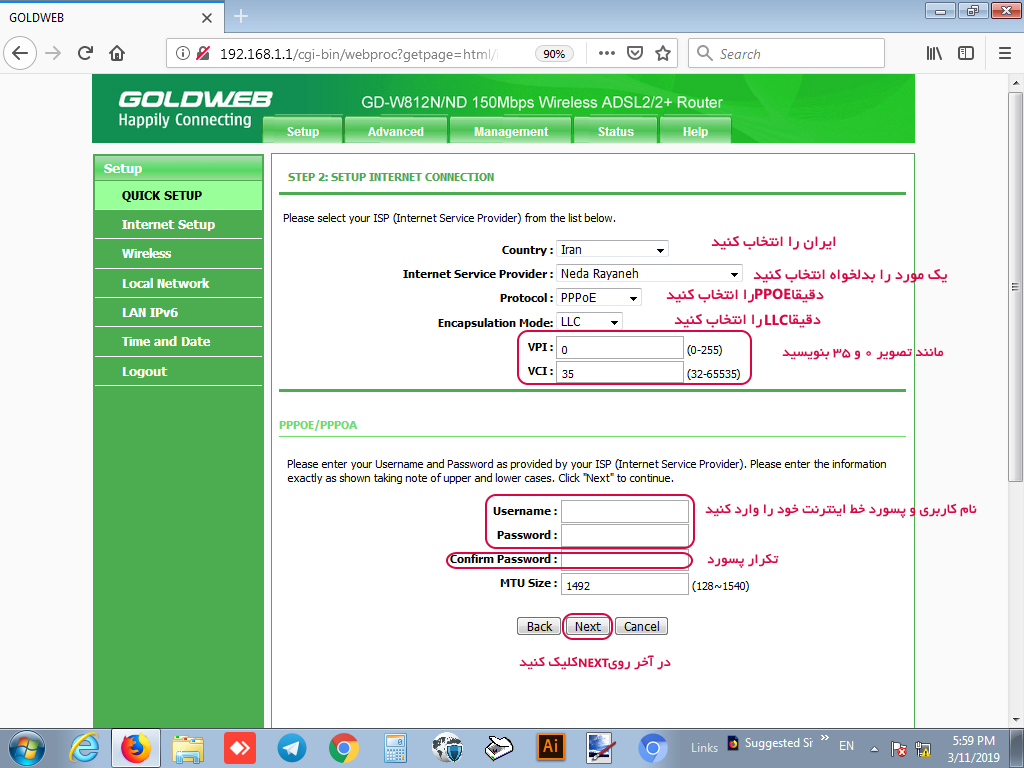
Task: Bookmark this page with the star icon
Action: 663,53
